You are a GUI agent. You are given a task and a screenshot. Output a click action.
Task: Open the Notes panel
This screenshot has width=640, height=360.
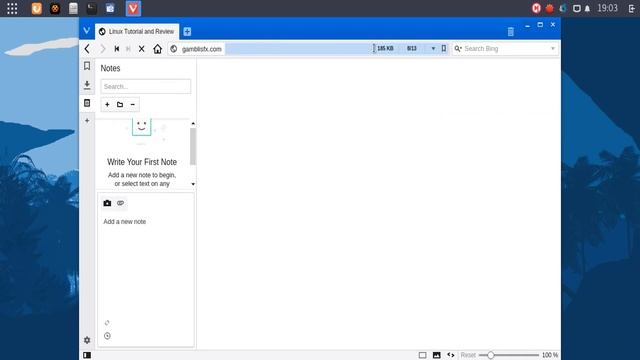pyautogui.click(x=87, y=103)
